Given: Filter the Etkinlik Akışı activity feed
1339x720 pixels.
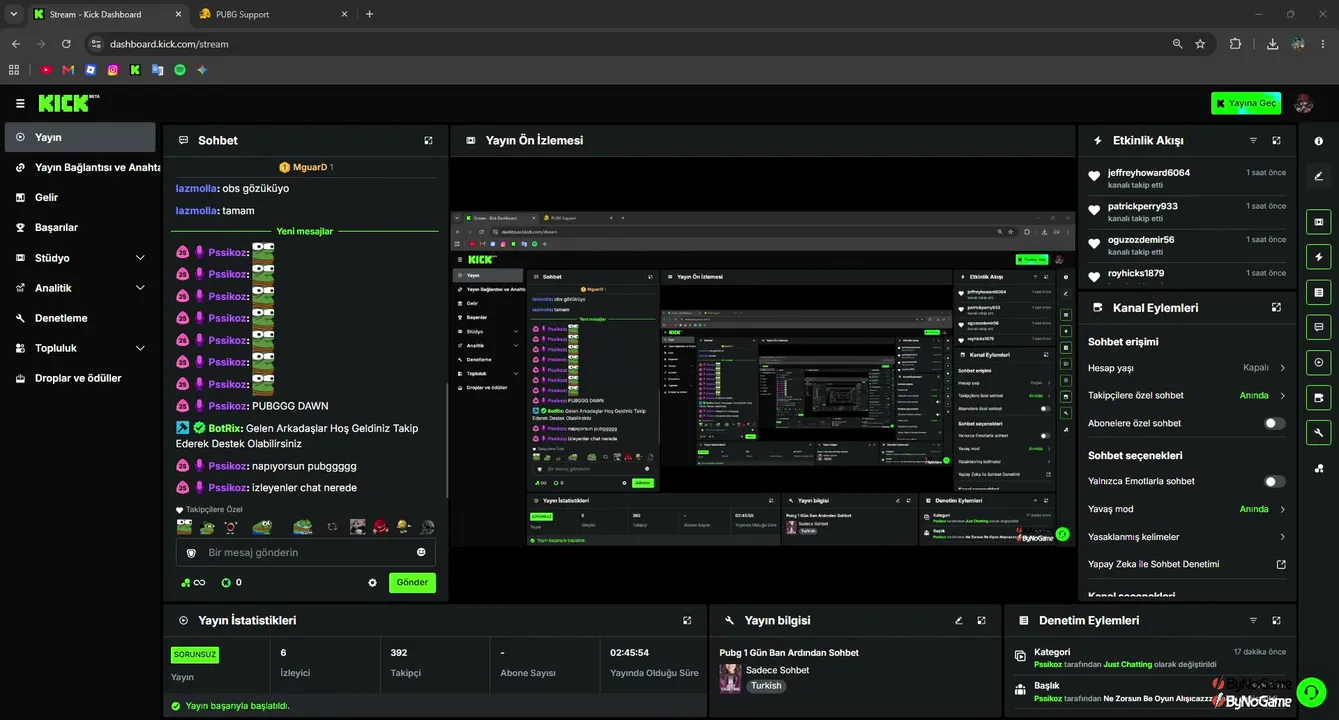Looking at the screenshot, I should (x=1253, y=141).
